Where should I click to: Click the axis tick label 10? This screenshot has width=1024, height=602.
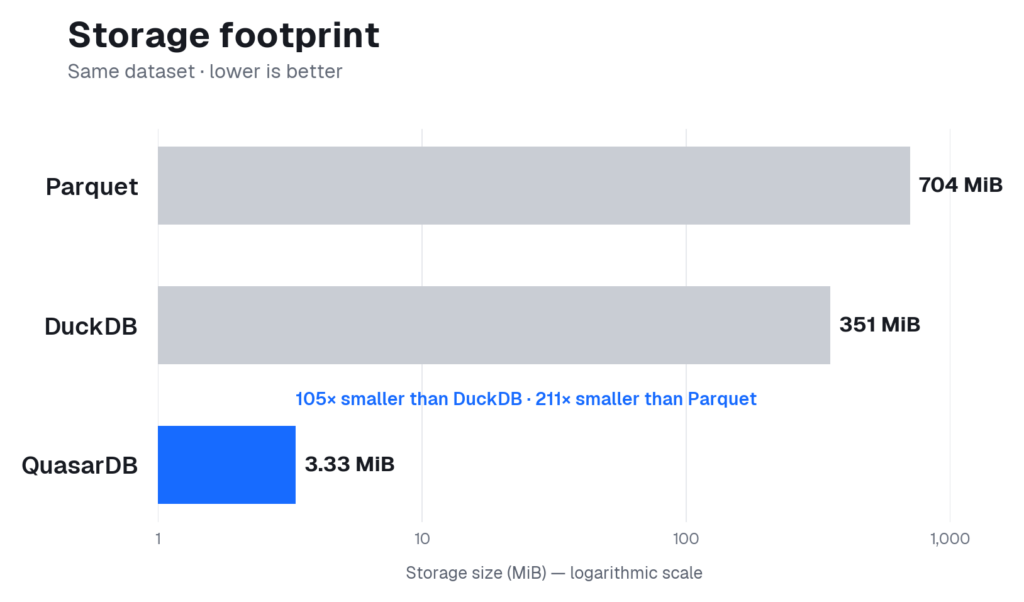[x=422, y=539]
